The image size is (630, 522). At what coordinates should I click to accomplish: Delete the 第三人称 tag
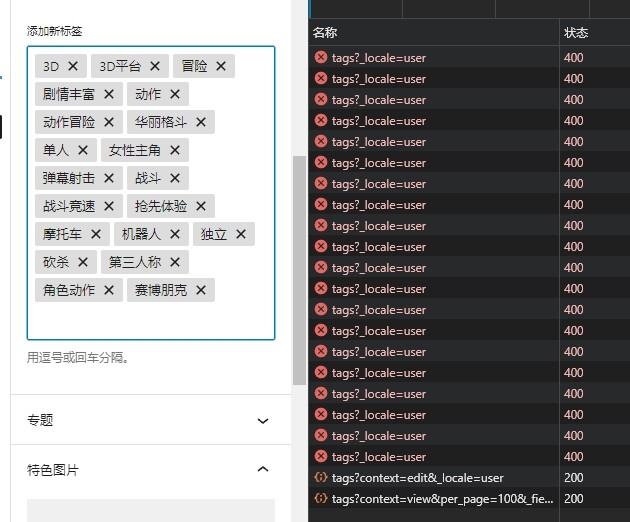174,263
